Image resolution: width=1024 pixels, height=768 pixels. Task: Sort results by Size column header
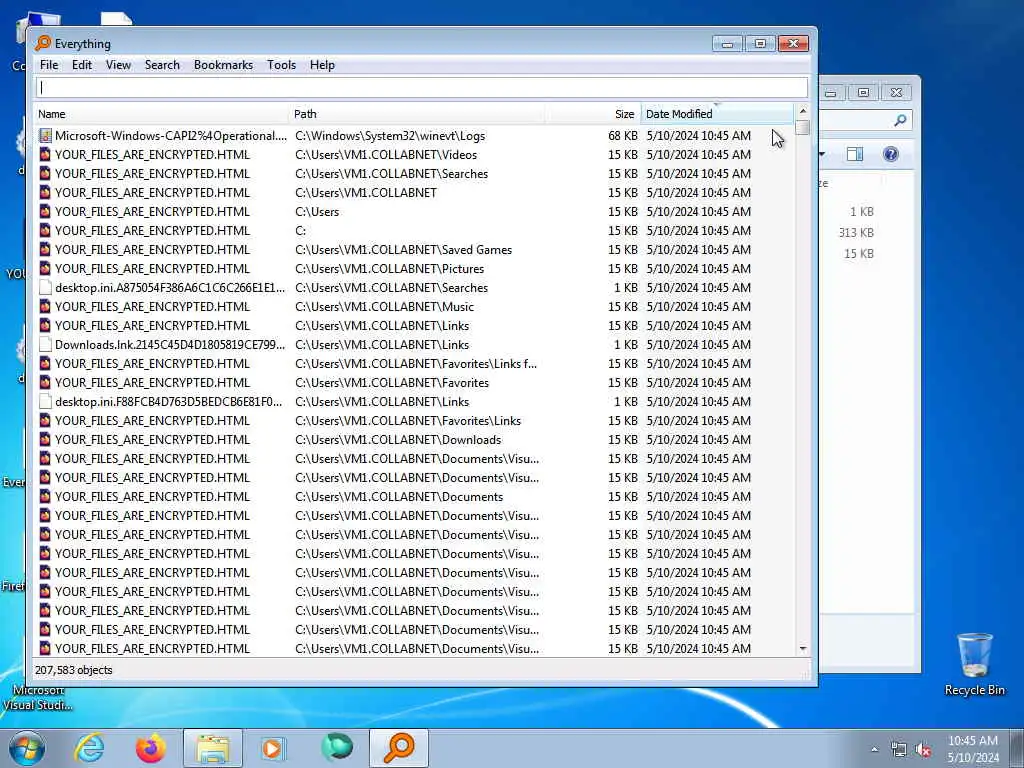click(593, 114)
